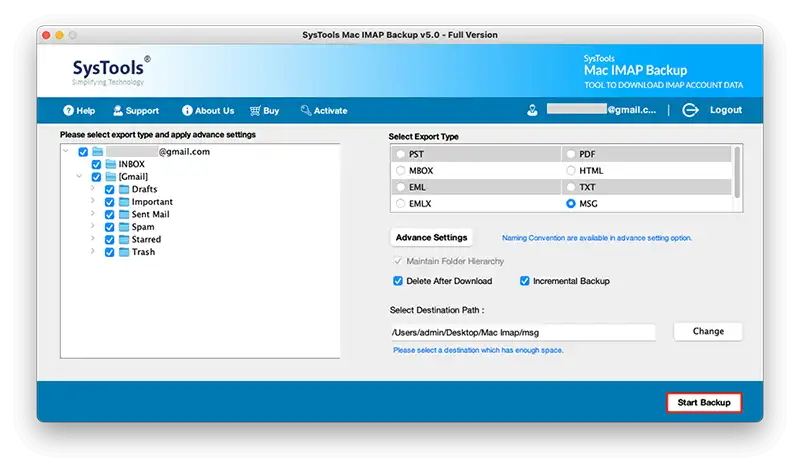Image resolution: width=800 pixels, height=470 pixels.
Task: Click the Starred folder icon
Action: 124,239
